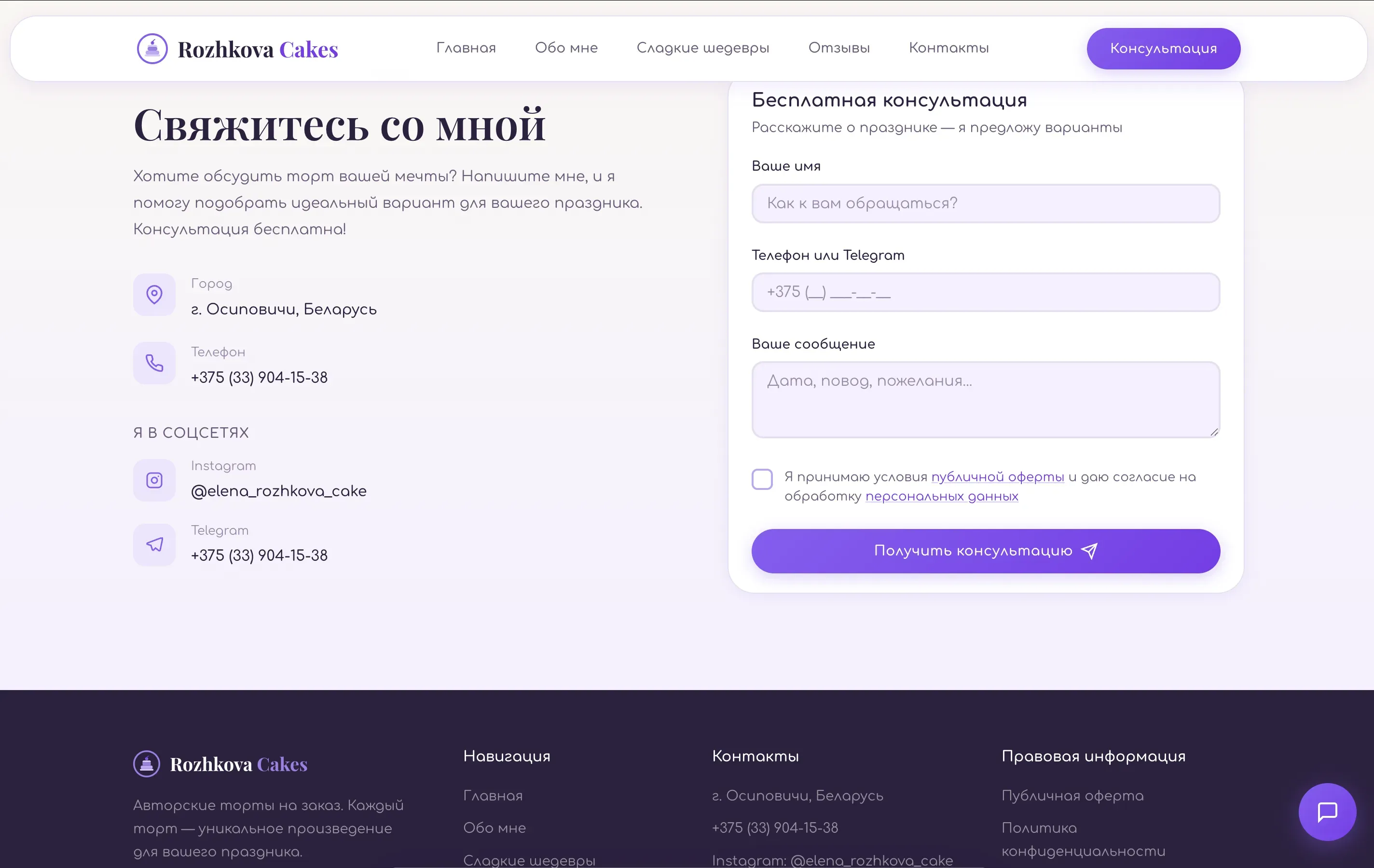
Task: Click the Ваше сообщение message box
Action: click(986, 399)
